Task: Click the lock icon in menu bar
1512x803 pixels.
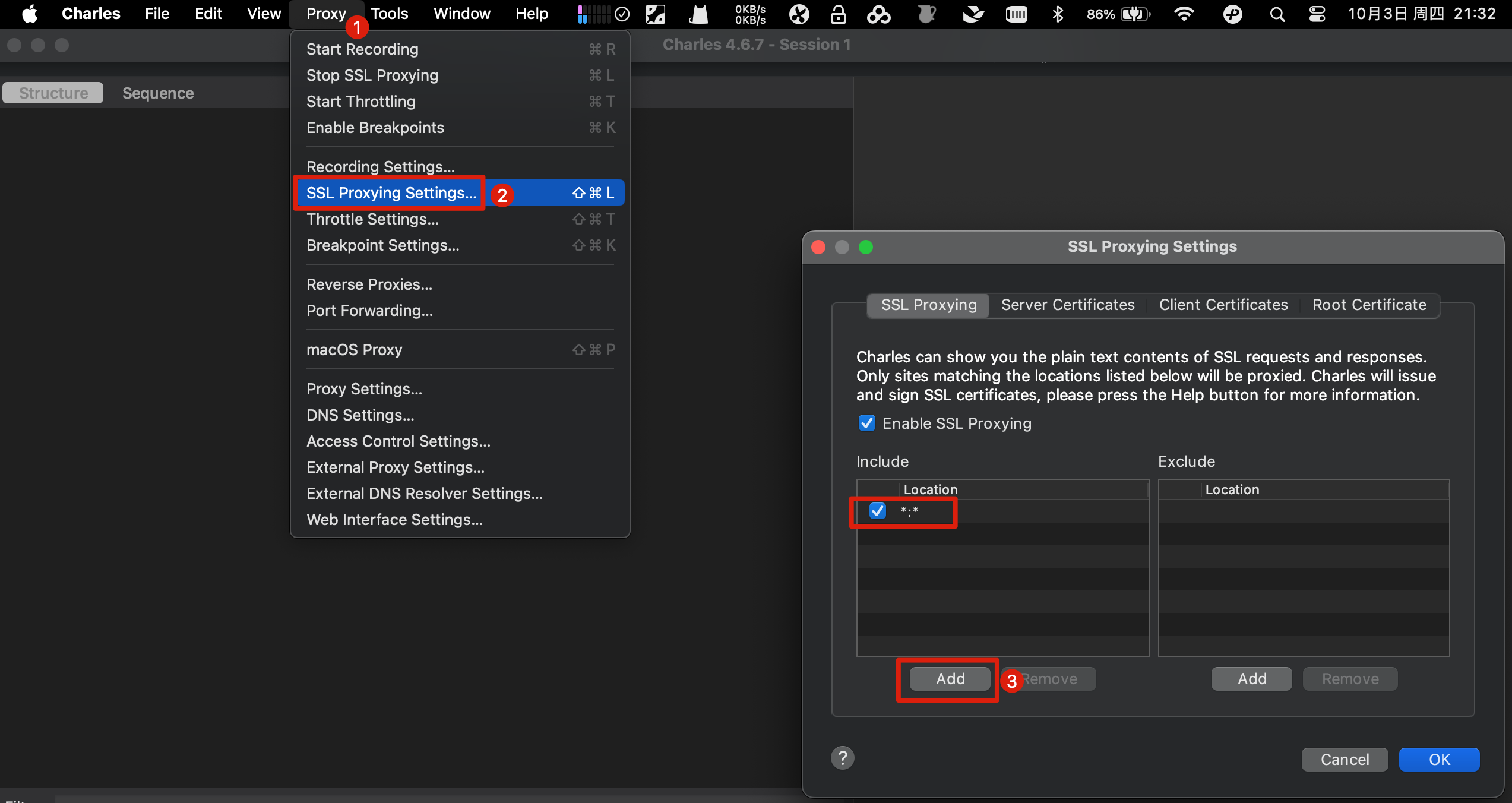Action: (838, 14)
